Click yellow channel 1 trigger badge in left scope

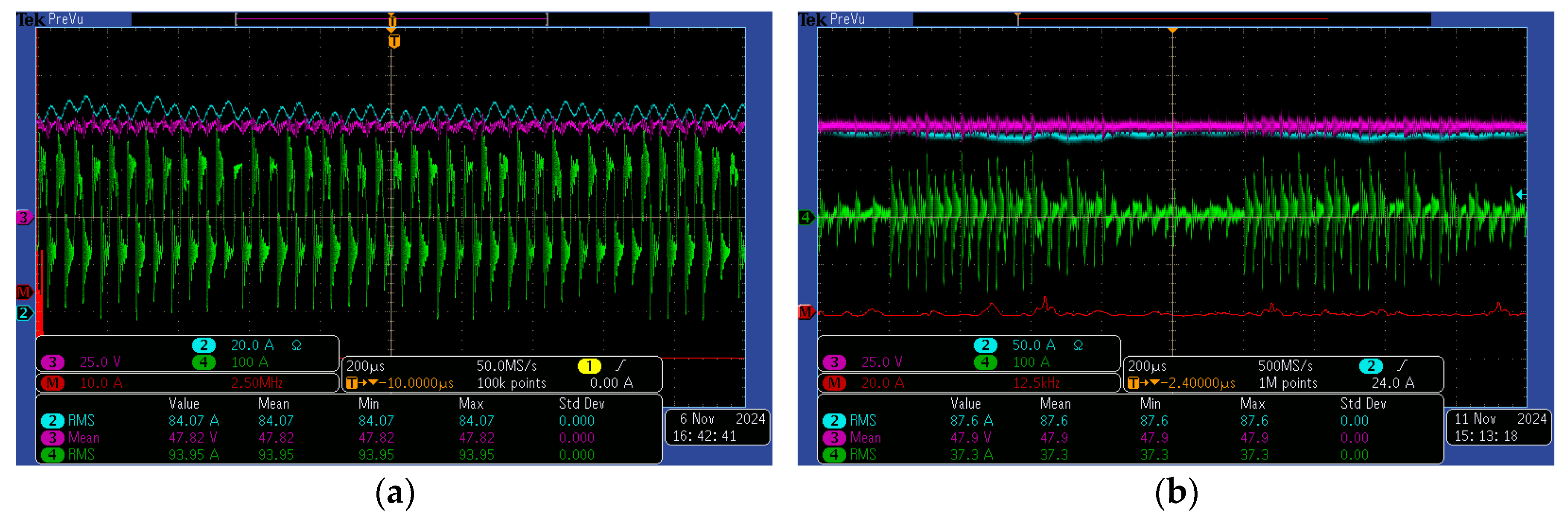(589, 366)
